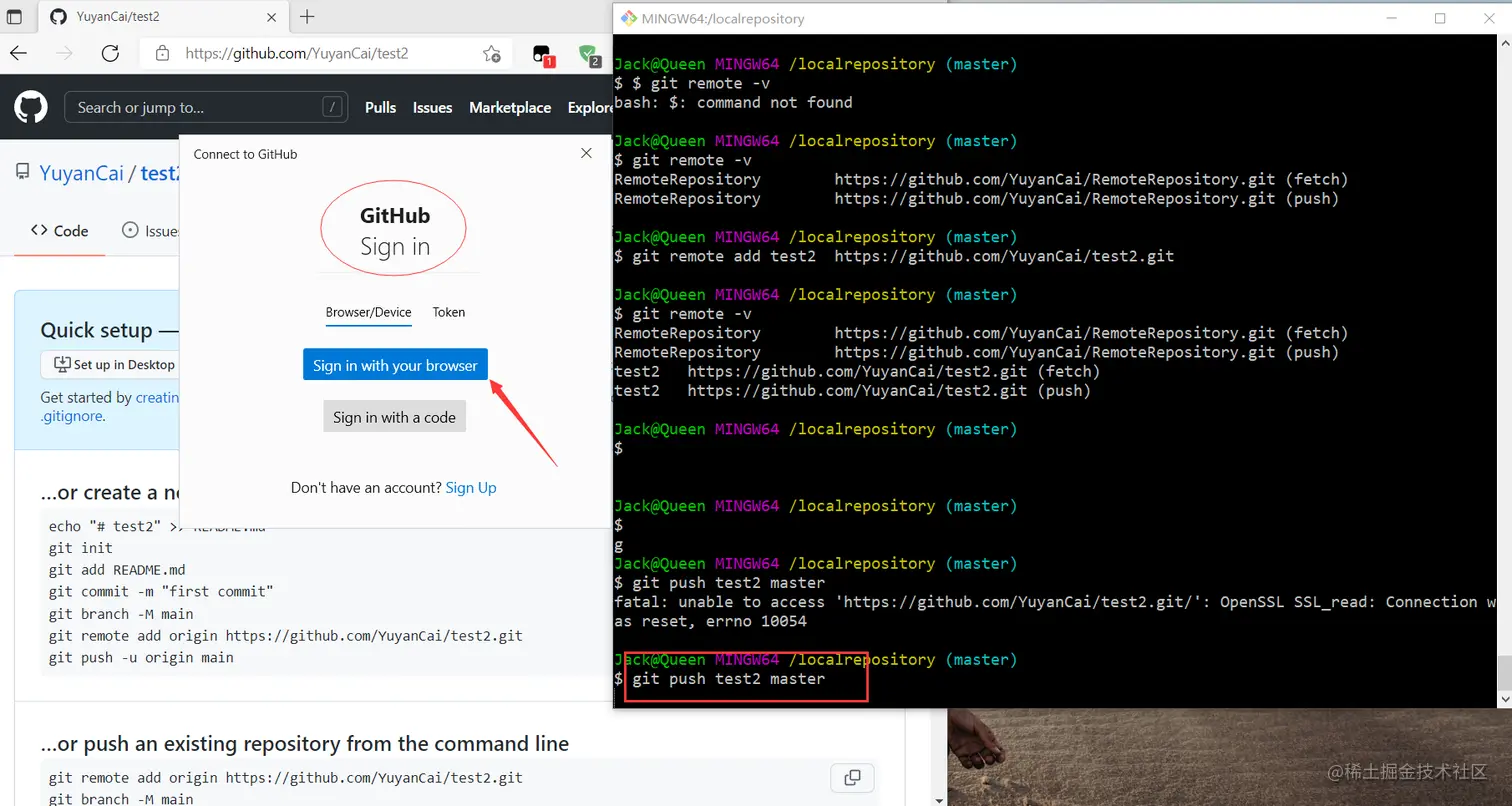Click the 'bash: $: command not found' line
The image size is (1512, 806).
(x=733, y=102)
